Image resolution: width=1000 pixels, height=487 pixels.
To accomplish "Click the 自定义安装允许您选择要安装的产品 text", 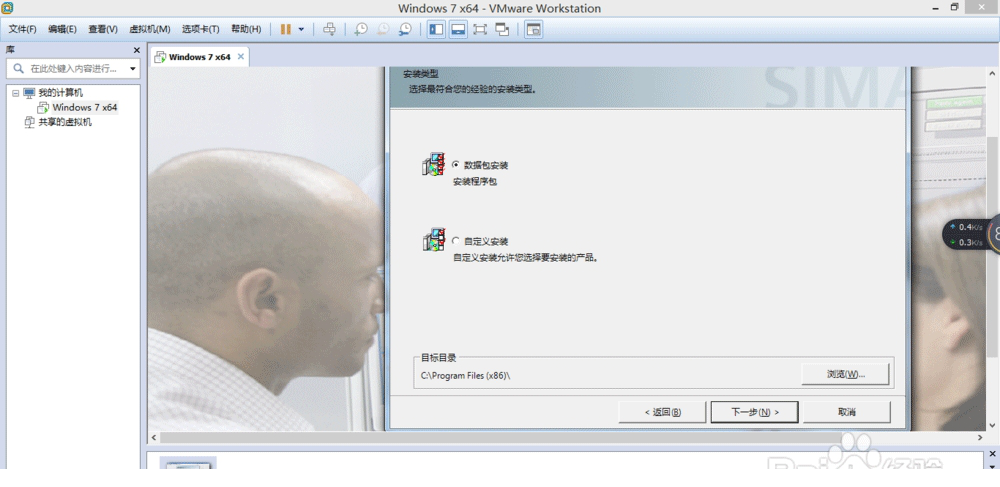I will pos(526,258).
